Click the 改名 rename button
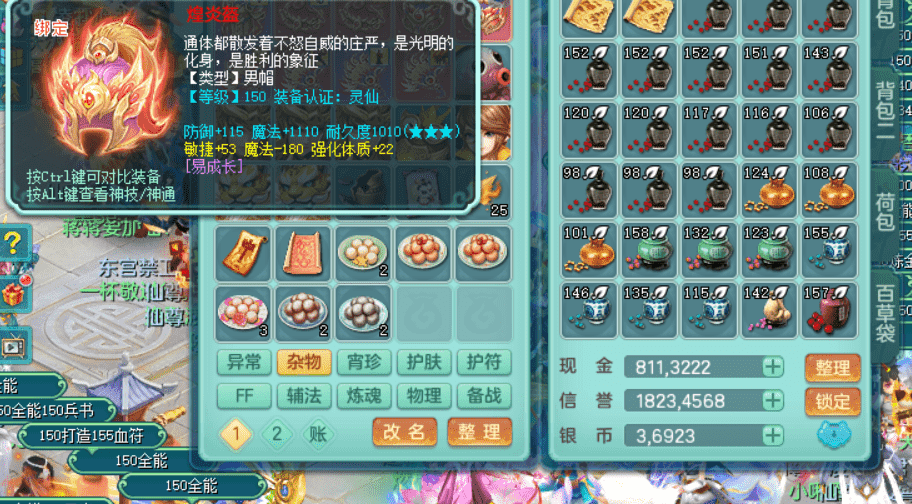This screenshot has height=504, width=912. (x=404, y=432)
